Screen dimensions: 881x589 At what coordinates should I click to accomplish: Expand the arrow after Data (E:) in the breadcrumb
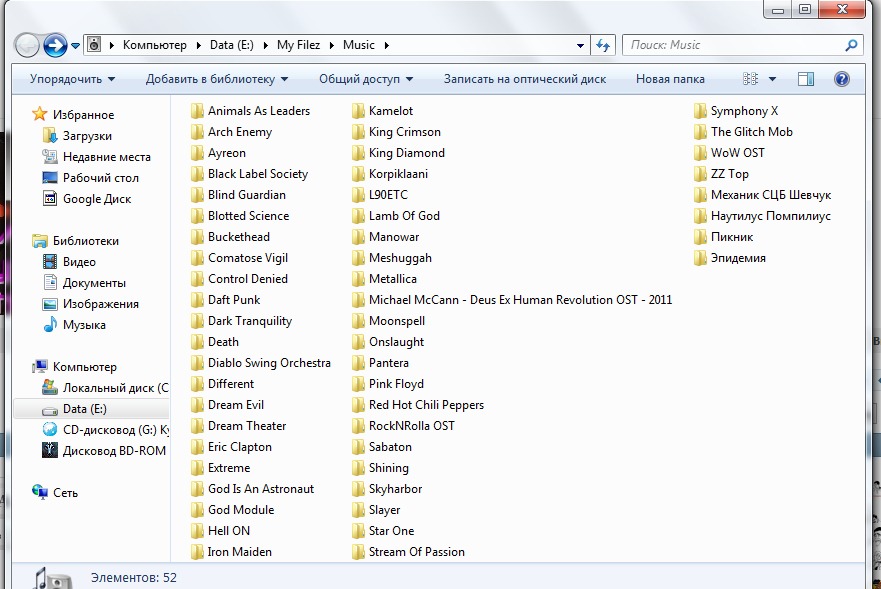[265, 46]
